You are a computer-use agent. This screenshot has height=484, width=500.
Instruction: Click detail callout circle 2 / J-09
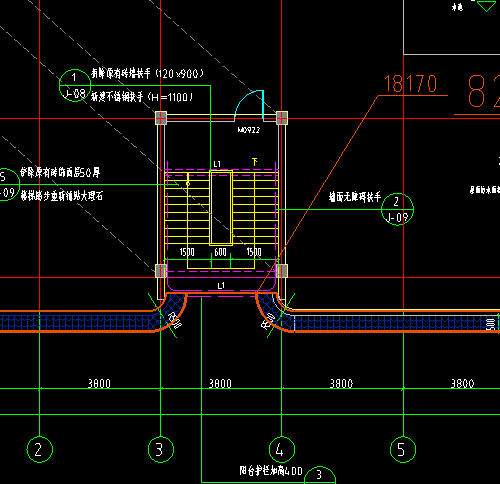397,209
